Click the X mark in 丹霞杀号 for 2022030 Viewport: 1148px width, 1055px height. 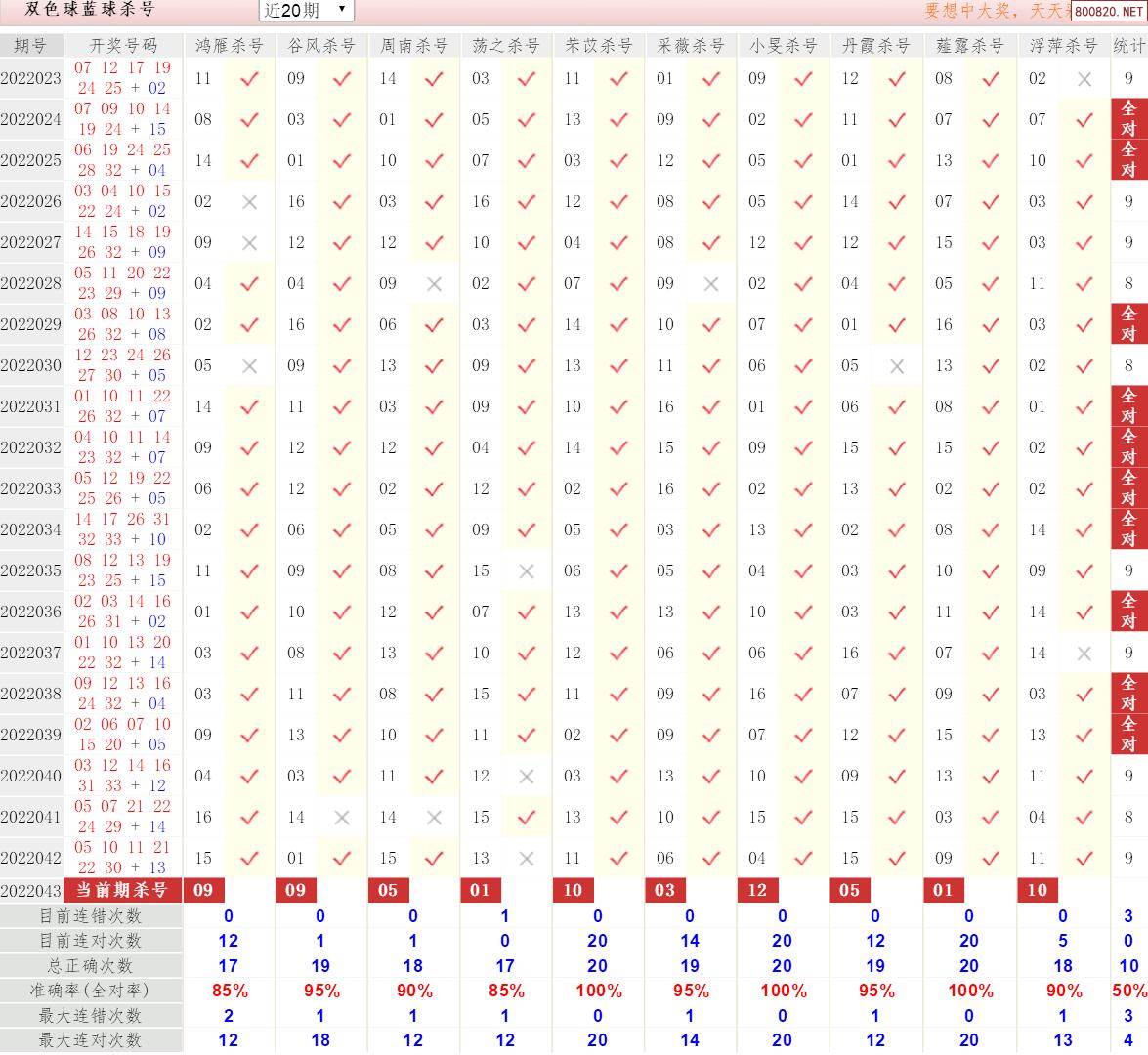pos(897,366)
